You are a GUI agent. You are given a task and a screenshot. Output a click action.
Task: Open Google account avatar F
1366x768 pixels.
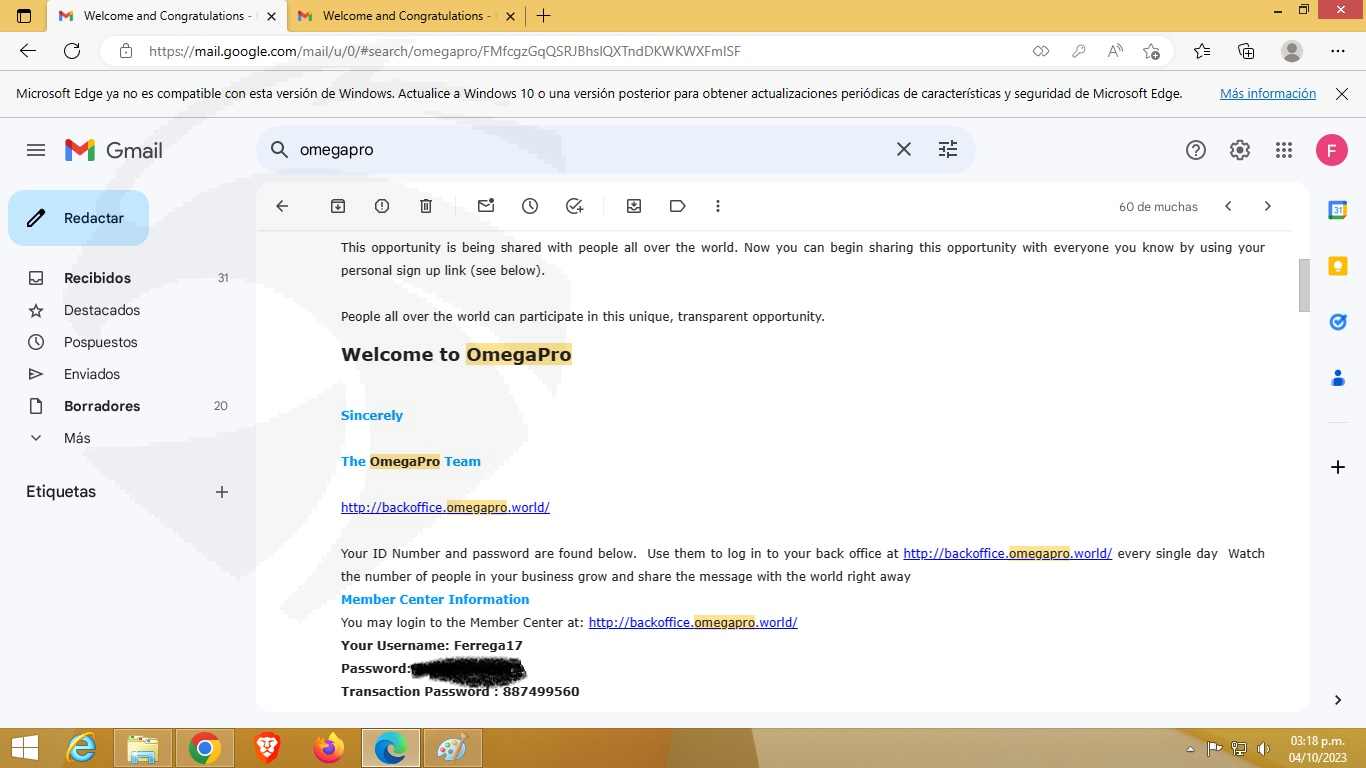click(x=1332, y=150)
